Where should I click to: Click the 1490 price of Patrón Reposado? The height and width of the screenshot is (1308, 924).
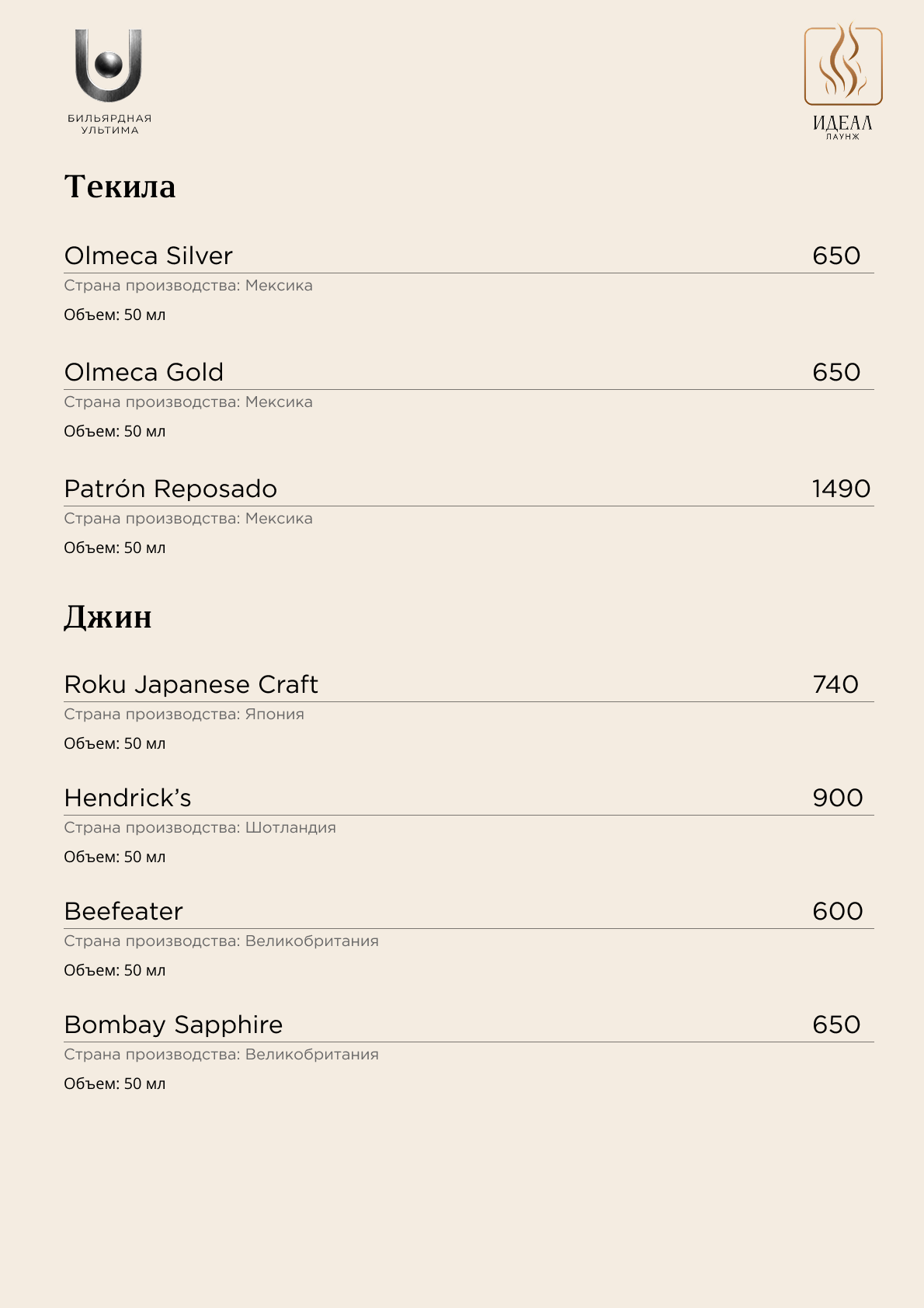(841, 489)
